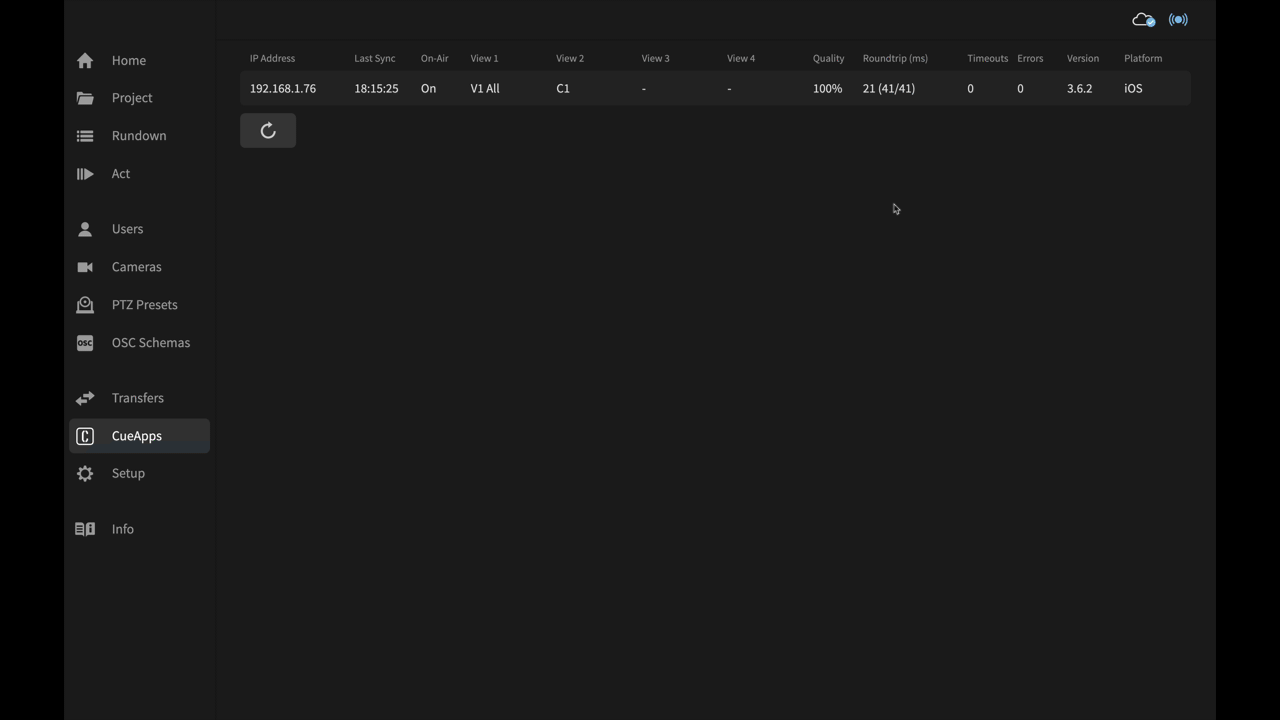Click last sync time 18:15:25
Screen dimensions: 1280x720
[376, 89]
